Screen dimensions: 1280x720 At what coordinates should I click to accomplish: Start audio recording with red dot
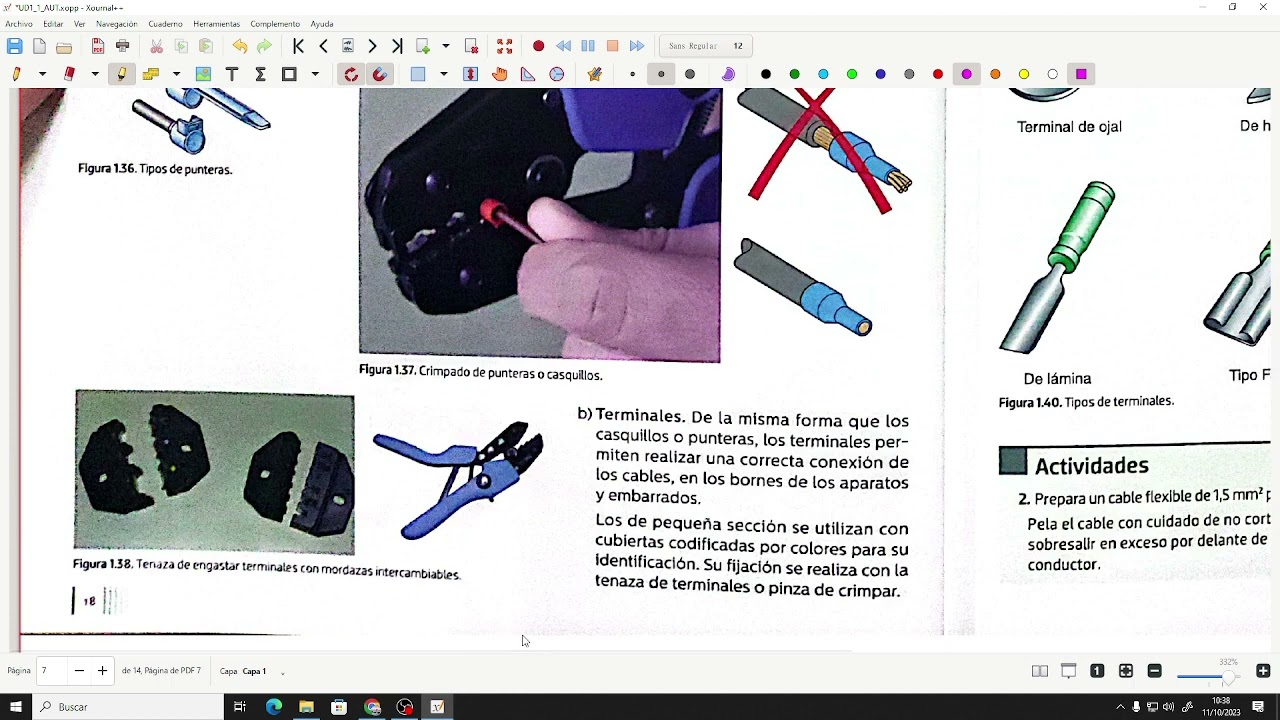pyautogui.click(x=539, y=46)
